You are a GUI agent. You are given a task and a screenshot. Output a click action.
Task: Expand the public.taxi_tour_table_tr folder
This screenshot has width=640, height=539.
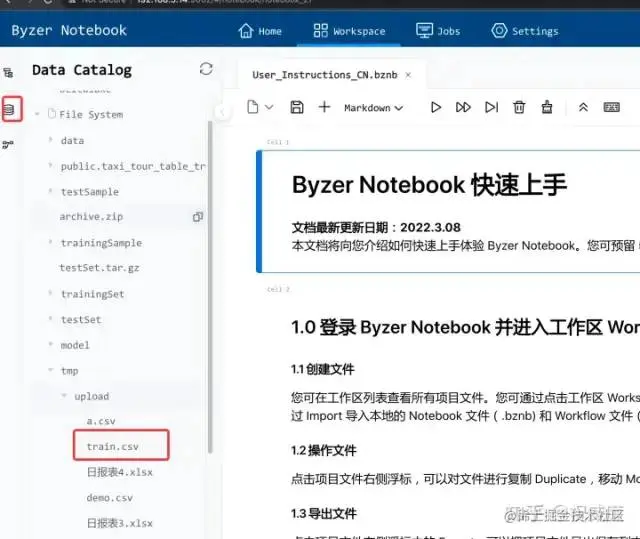pos(50,166)
